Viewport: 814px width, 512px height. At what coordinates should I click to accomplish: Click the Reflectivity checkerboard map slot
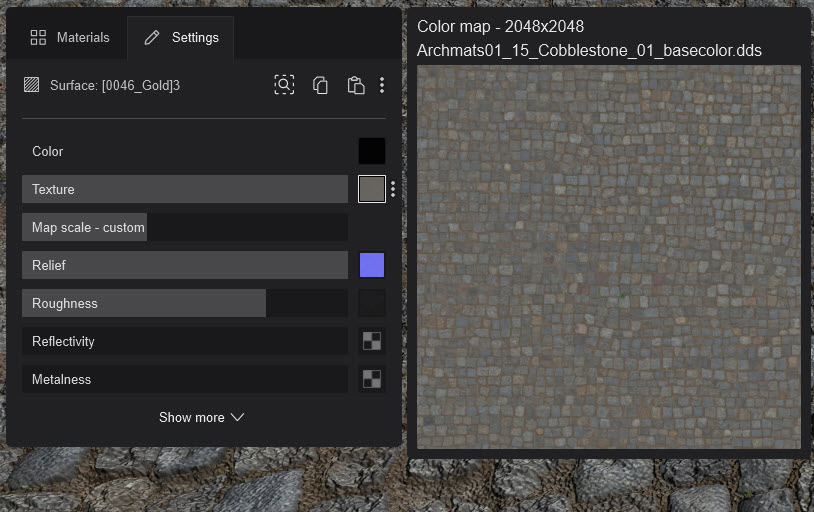(372, 341)
